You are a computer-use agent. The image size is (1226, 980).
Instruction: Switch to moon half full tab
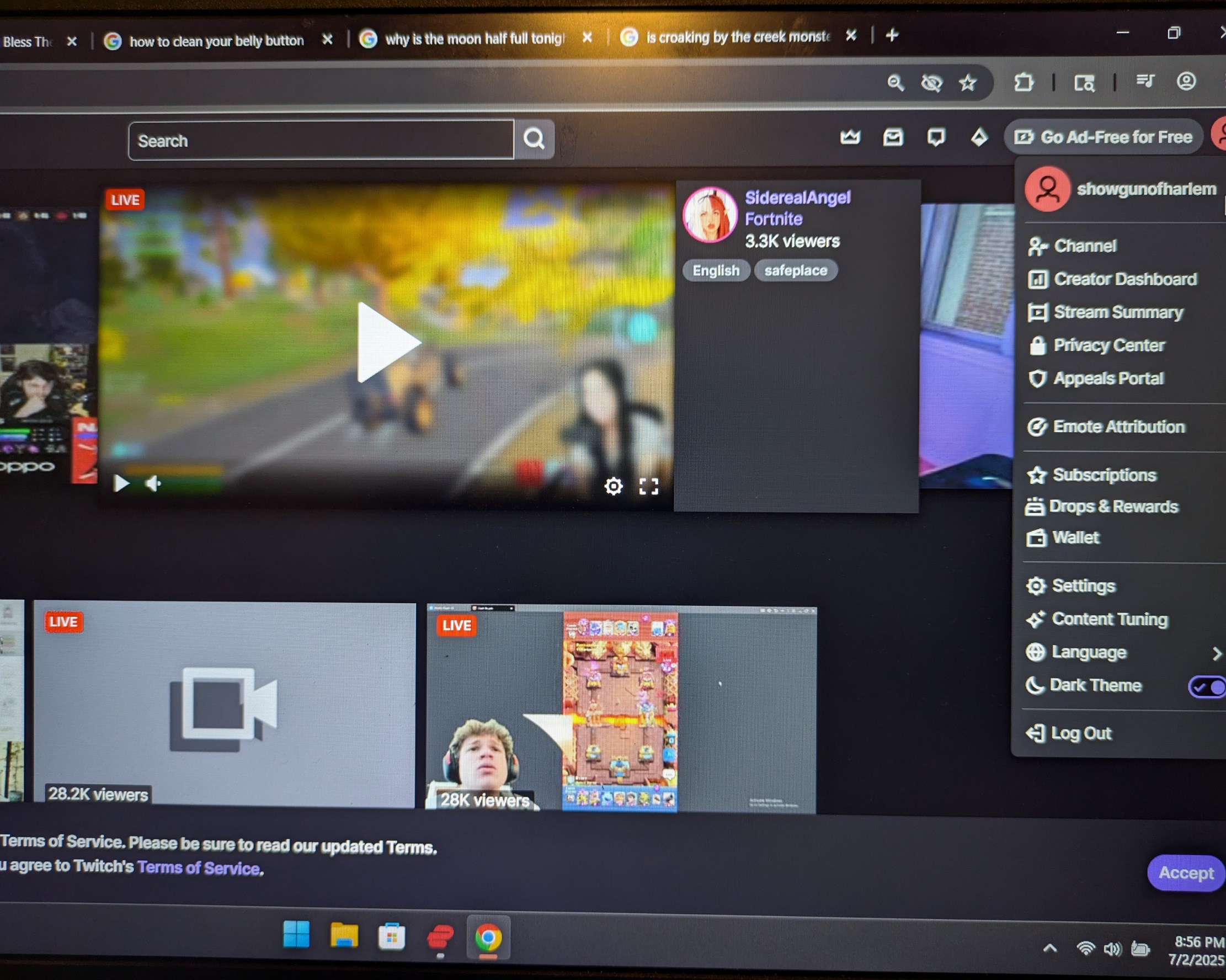coord(475,39)
